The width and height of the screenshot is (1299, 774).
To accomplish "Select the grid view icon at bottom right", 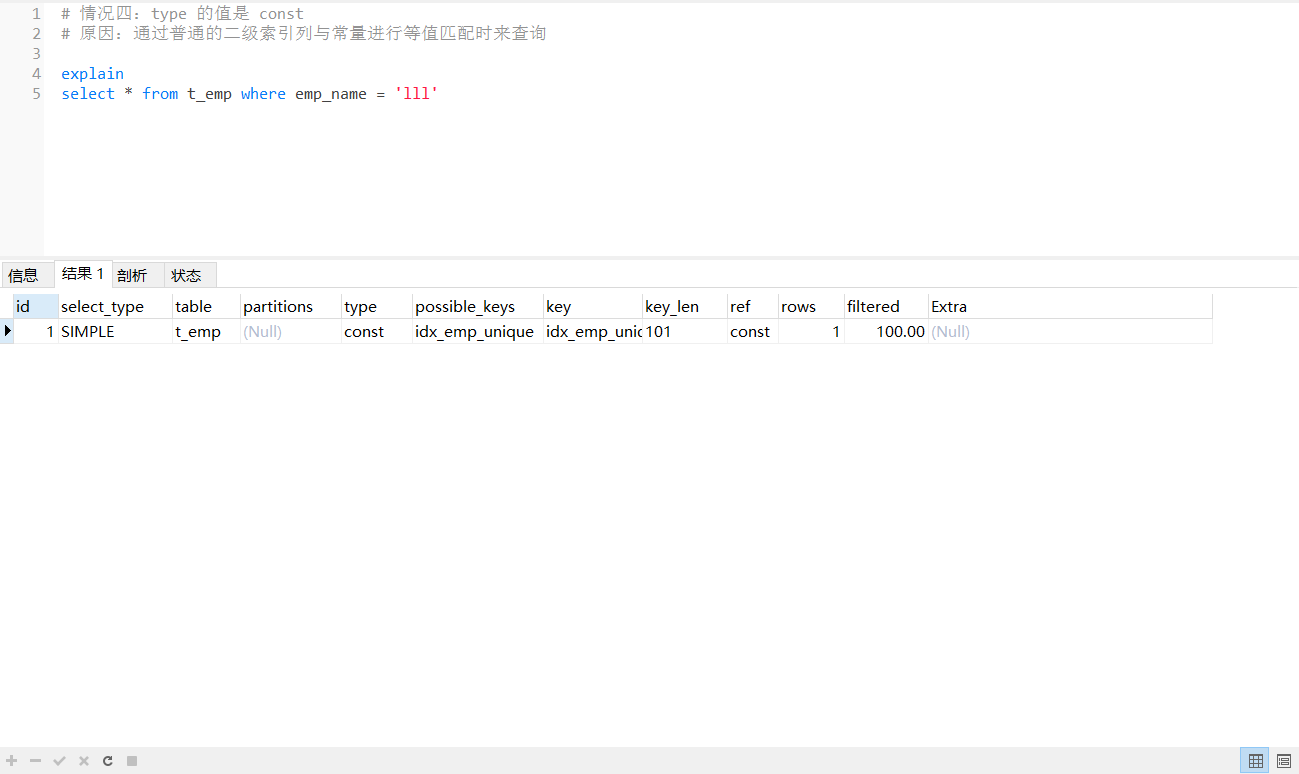I will click(x=1255, y=760).
